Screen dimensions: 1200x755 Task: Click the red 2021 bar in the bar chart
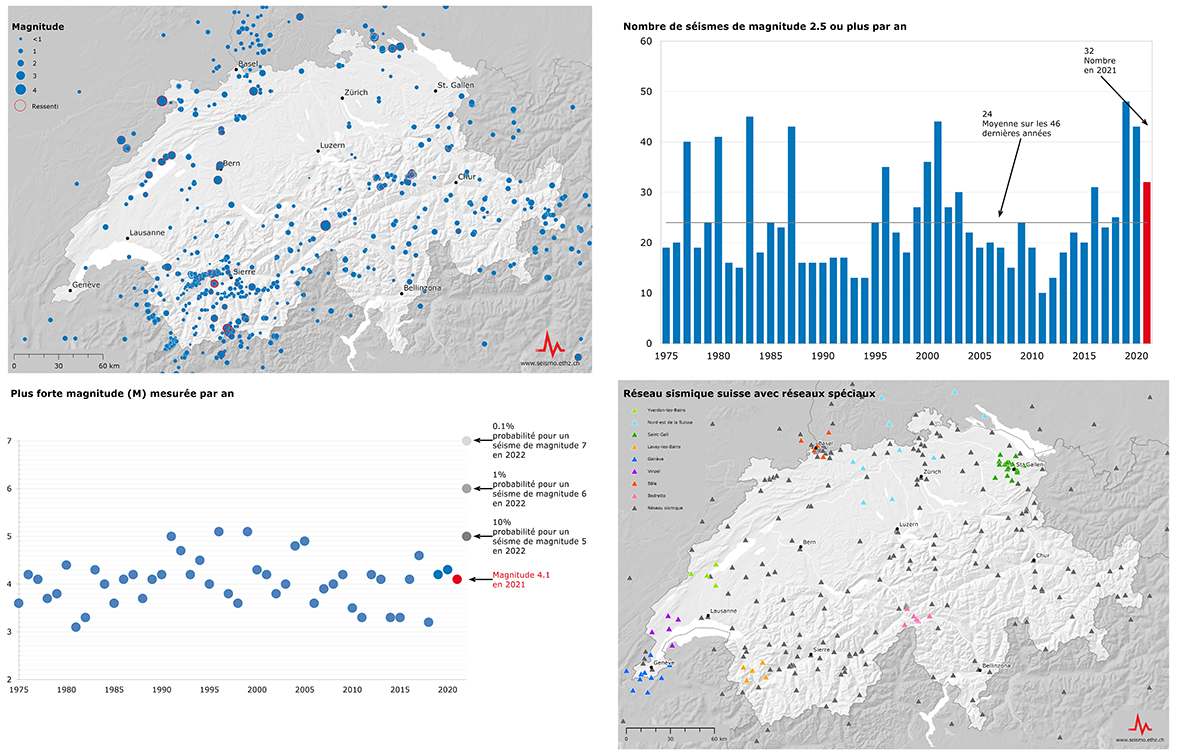pyautogui.click(x=1148, y=263)
